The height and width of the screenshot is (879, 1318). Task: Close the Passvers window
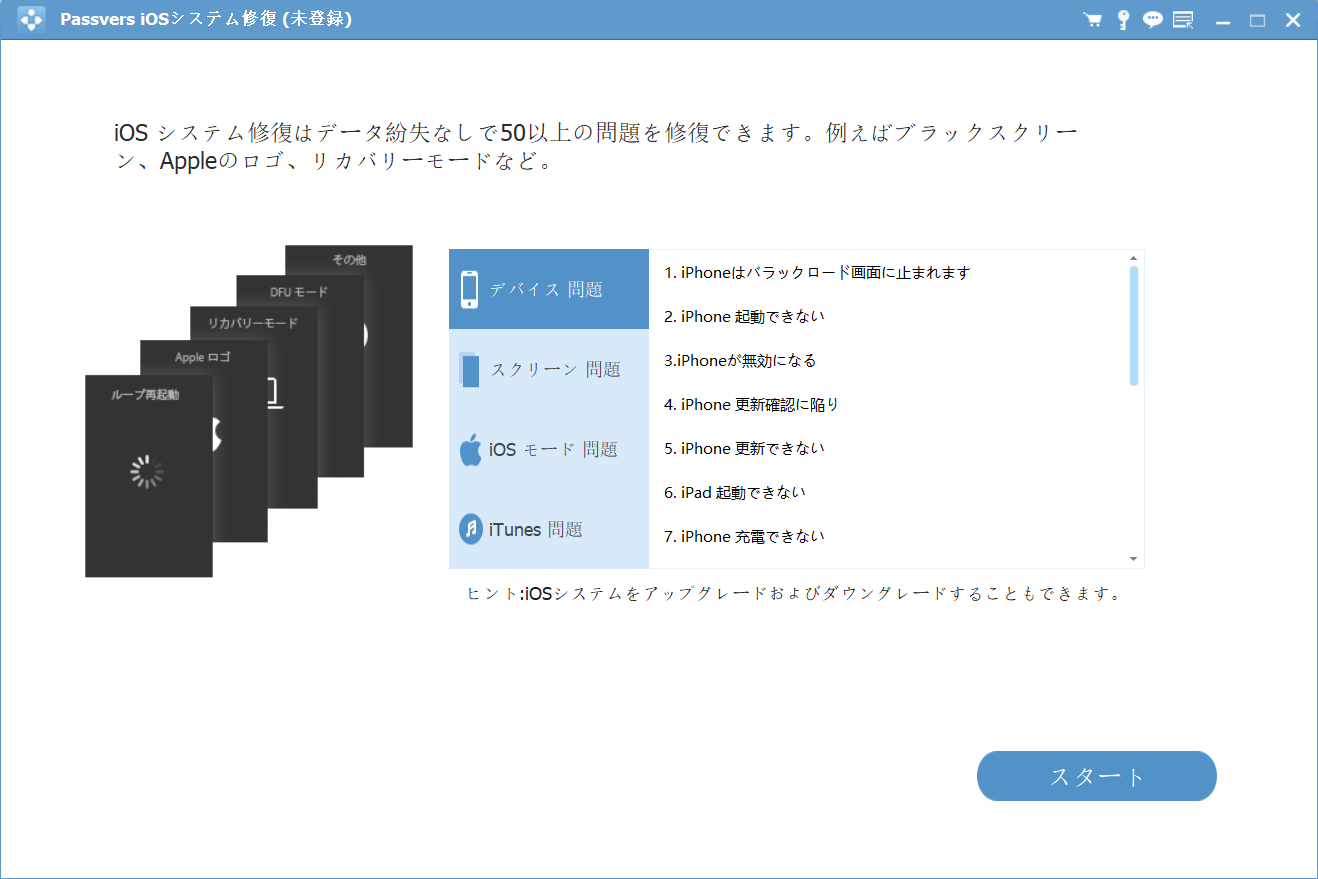click(1293, 20)
